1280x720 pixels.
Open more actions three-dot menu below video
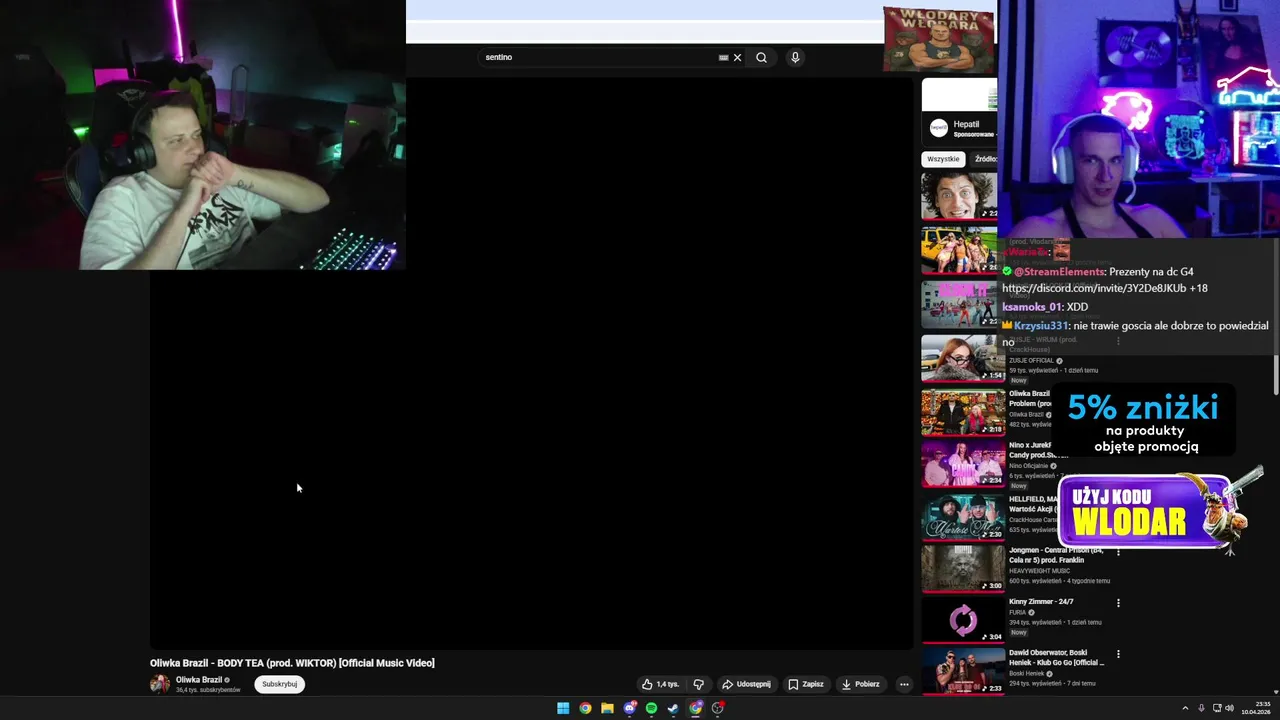coord(904,684)
